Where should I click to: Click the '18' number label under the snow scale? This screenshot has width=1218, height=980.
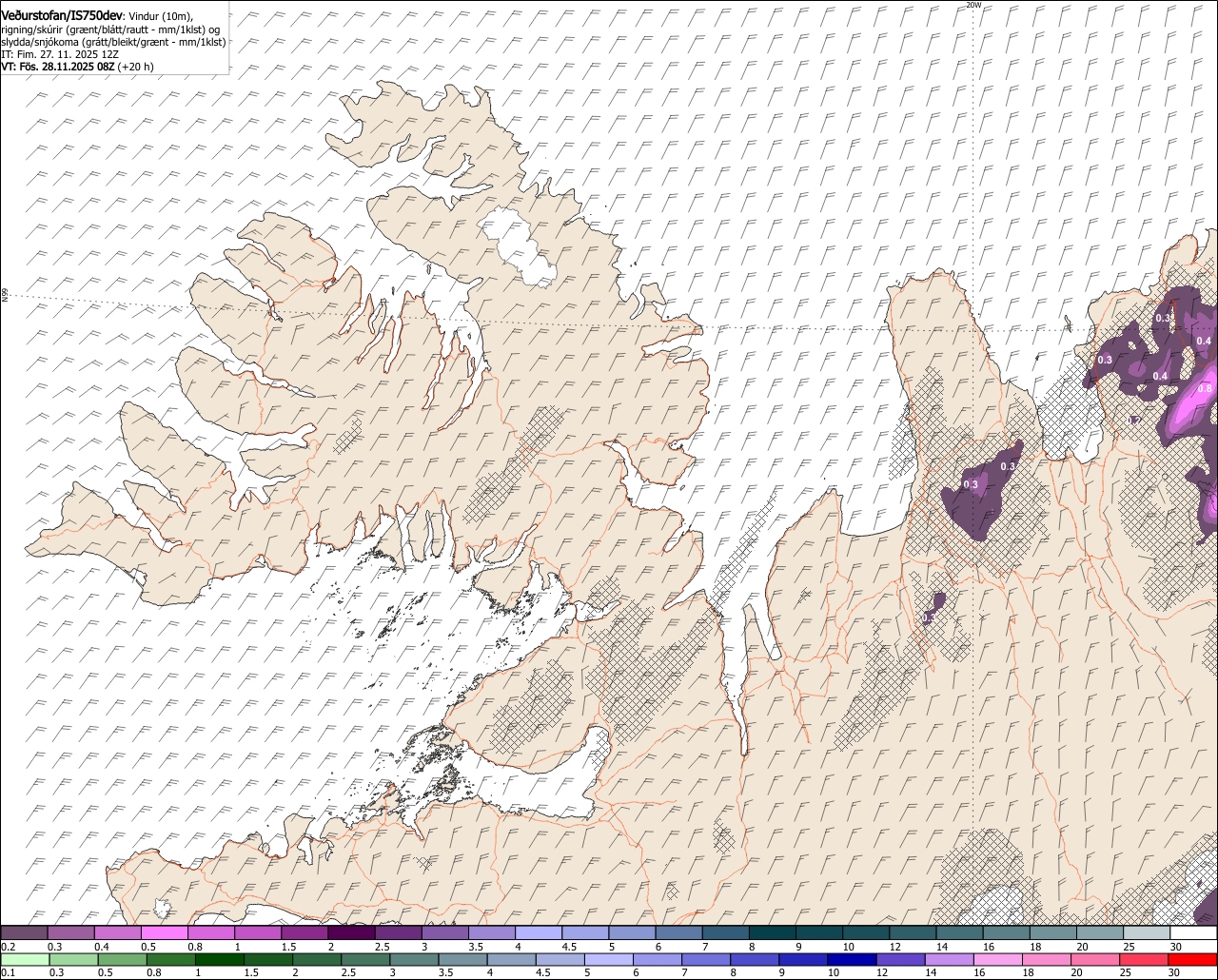click(1035, 947)
